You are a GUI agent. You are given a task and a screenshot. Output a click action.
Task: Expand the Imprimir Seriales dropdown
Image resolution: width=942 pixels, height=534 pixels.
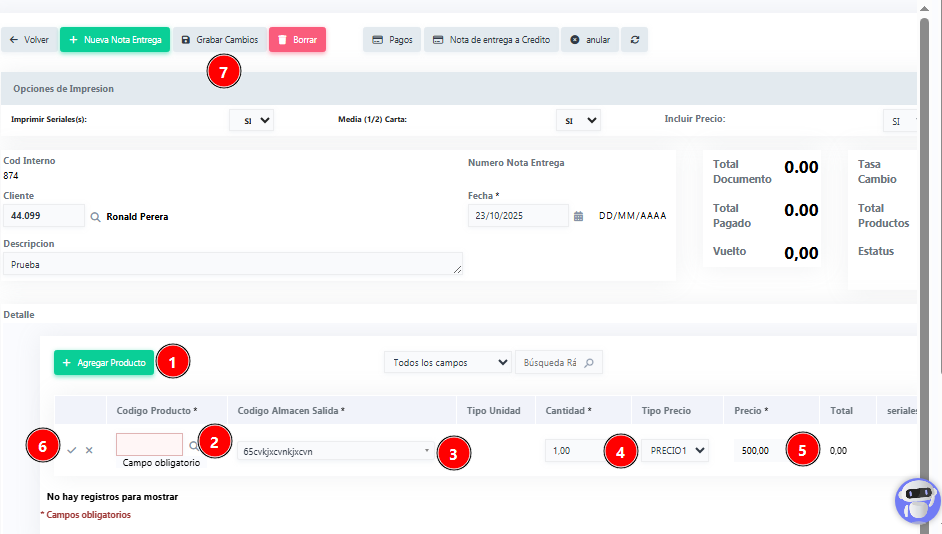click(x=251, y=120)
